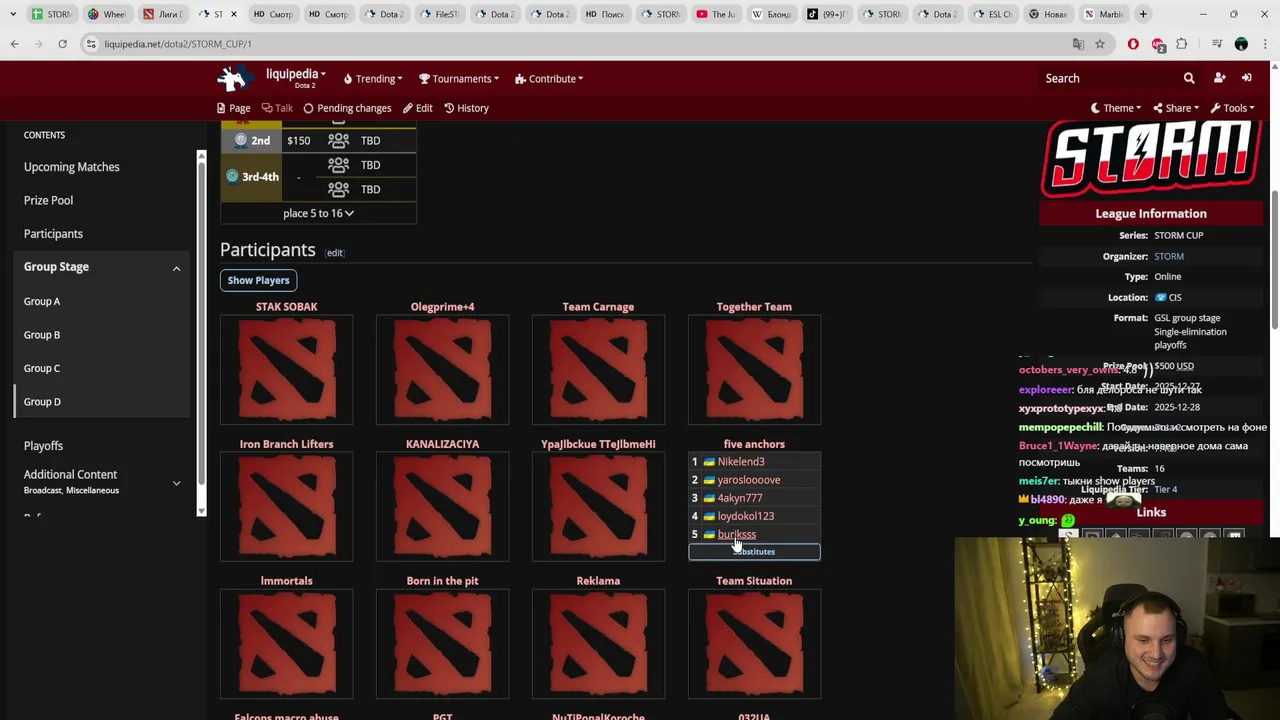
Task: Open the Edit tab
Action: point(417,108)
